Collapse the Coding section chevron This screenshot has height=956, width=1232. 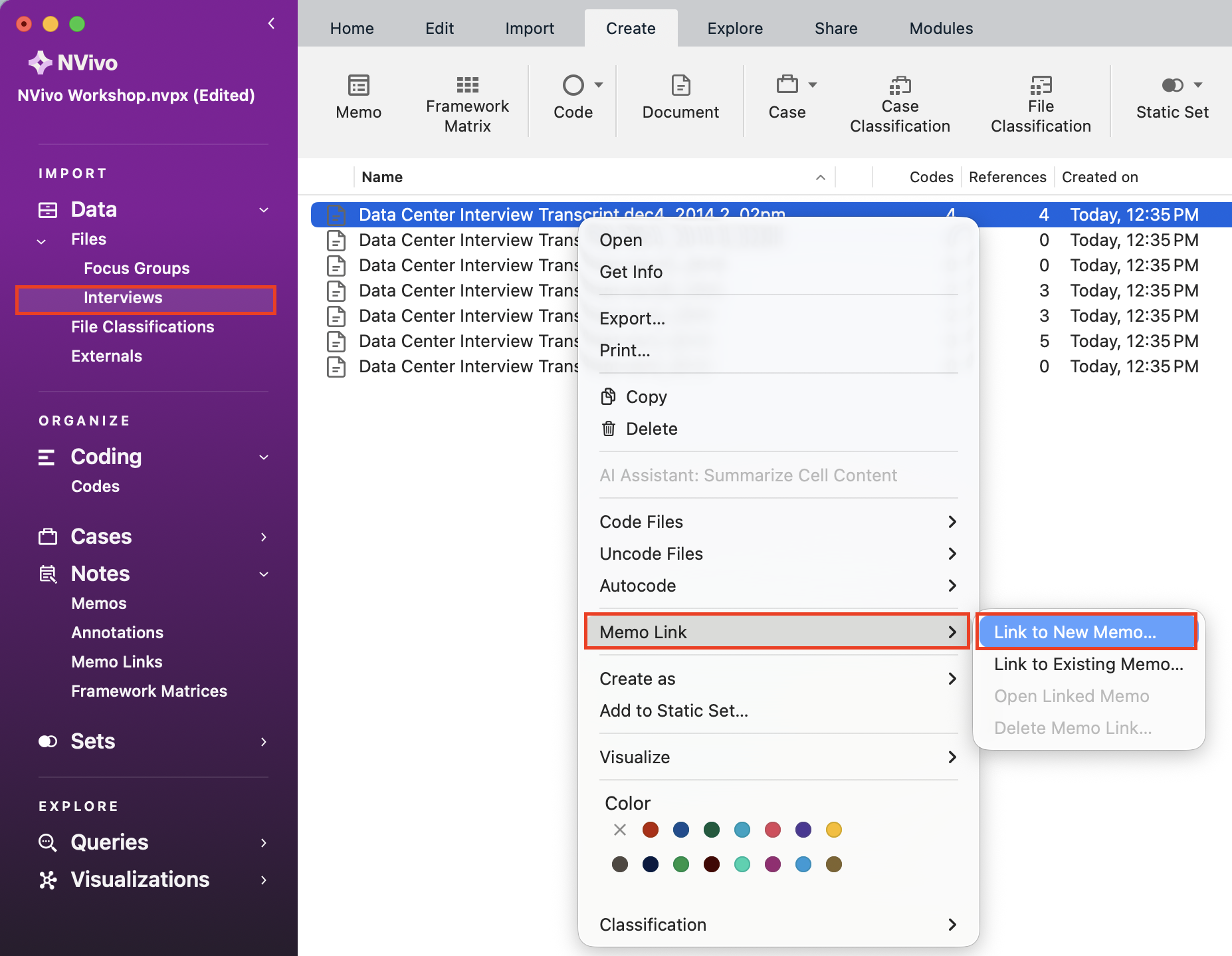[264, 457]
